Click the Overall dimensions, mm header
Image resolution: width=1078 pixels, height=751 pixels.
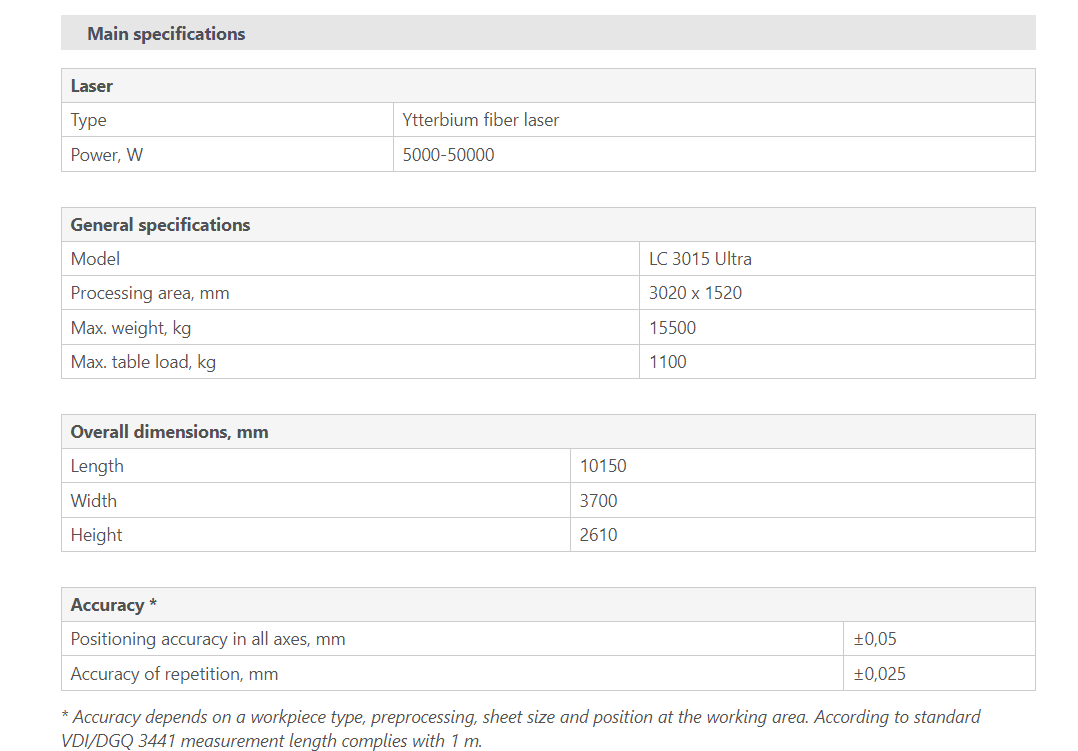click(169, 432)
